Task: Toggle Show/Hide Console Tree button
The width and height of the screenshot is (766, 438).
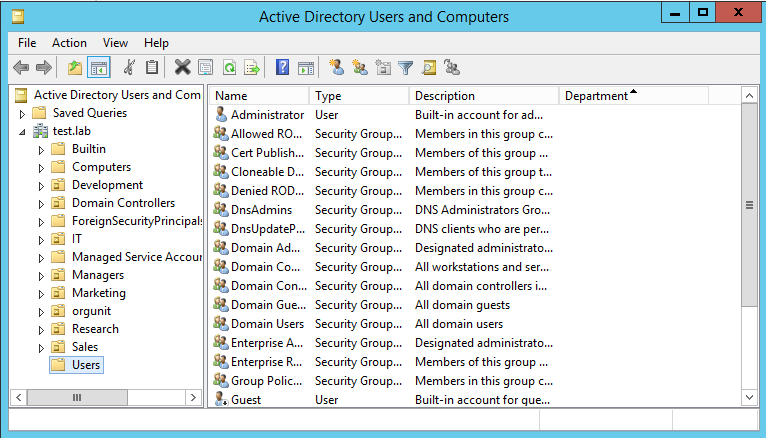Action: coord(99,67)
